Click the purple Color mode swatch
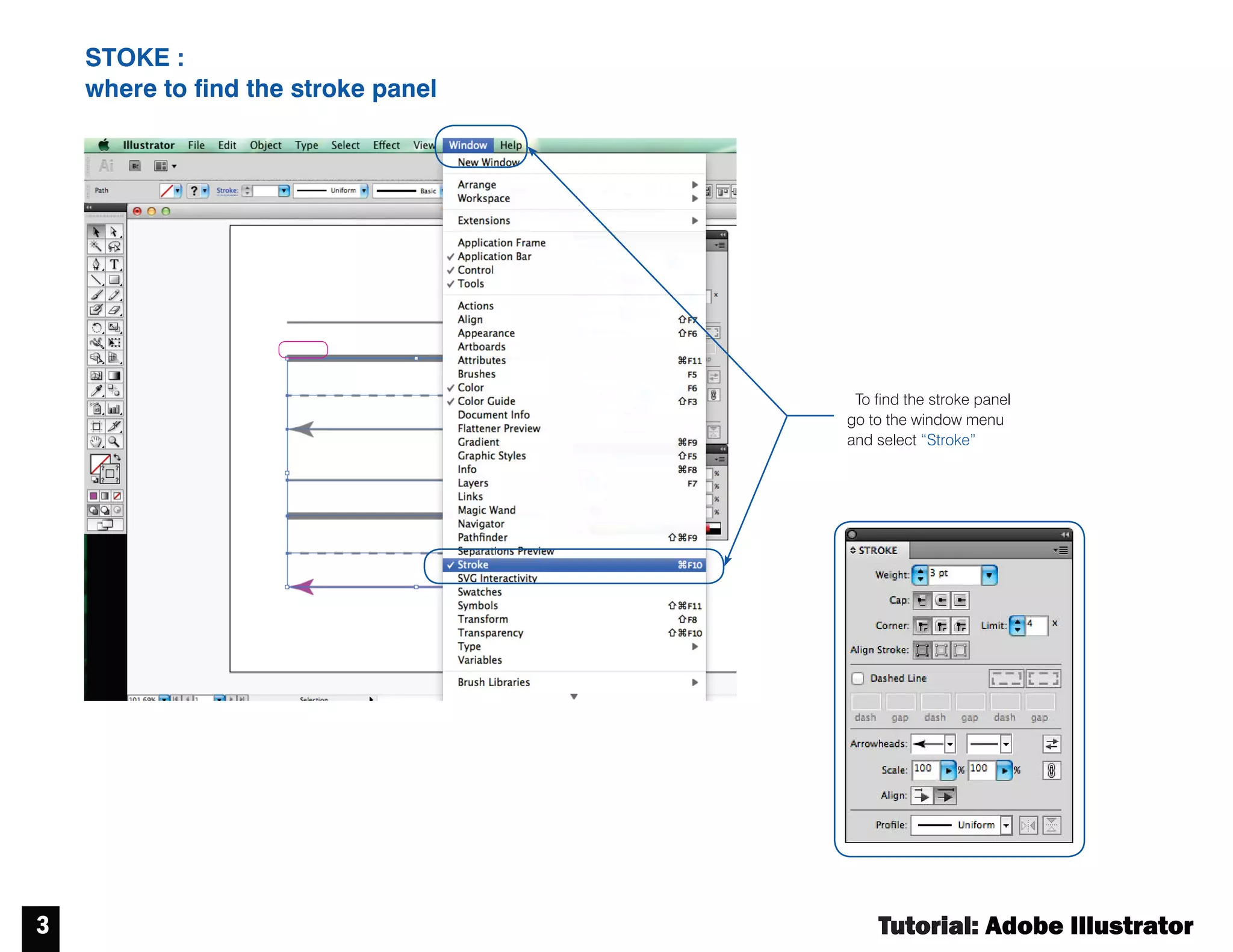The width and height of the screenshot is (1233, 952). pos(93,496)
